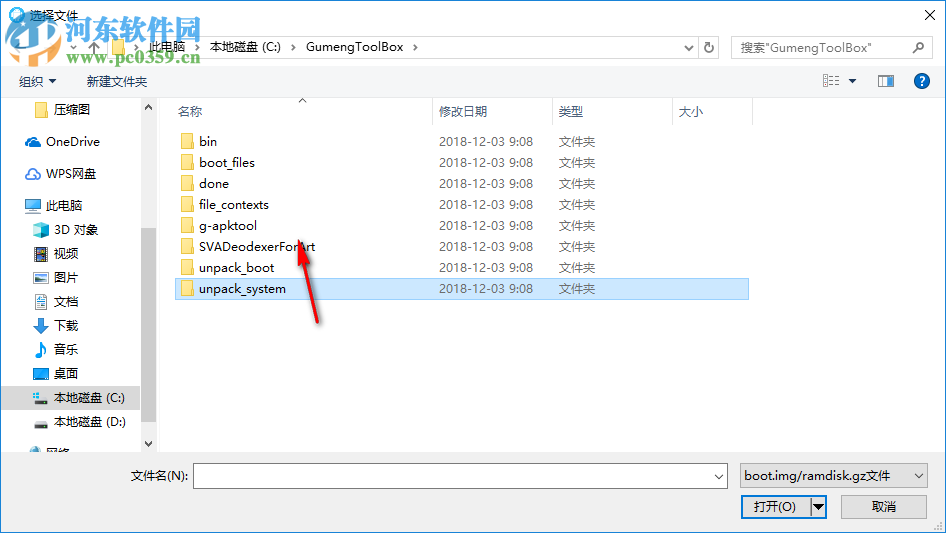Select the SVADeodexerForArt folder icon

[x=187, y=247]
